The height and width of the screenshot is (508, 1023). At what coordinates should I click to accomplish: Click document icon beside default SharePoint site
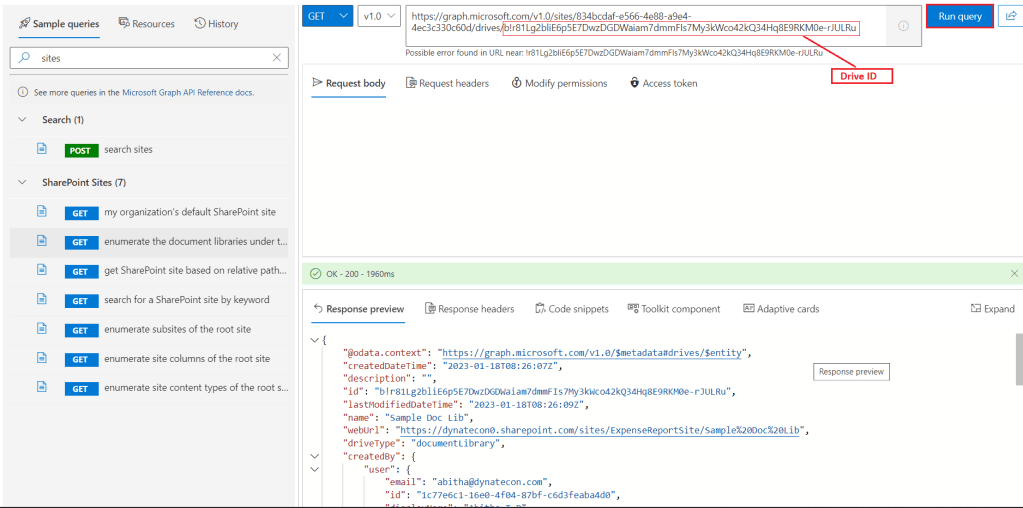42,212
